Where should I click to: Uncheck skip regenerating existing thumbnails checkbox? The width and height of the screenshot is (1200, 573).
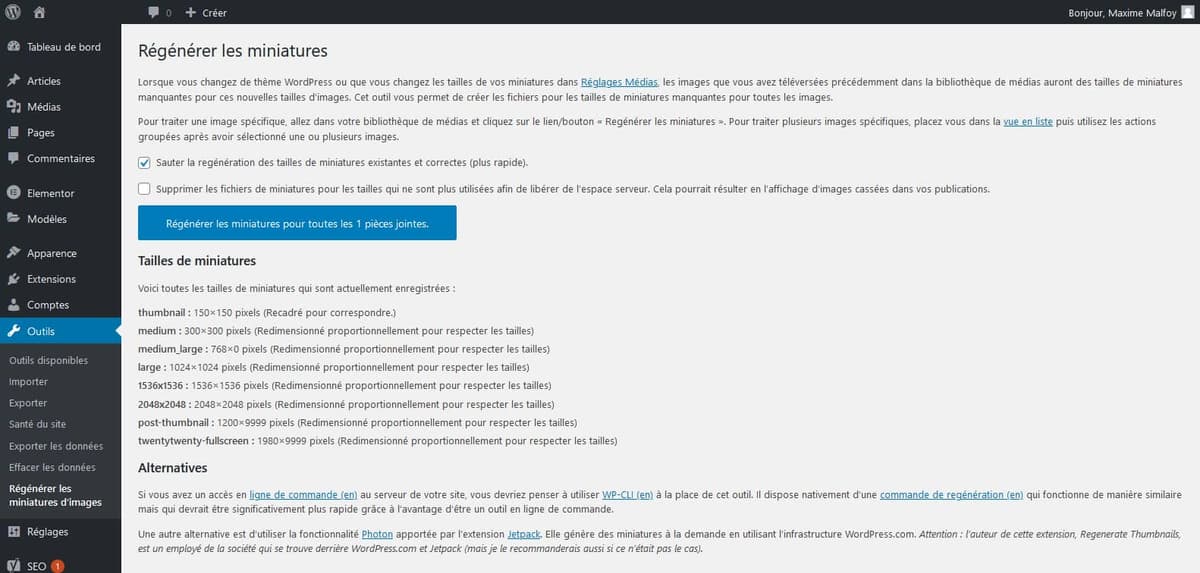[x=145, y=162]
